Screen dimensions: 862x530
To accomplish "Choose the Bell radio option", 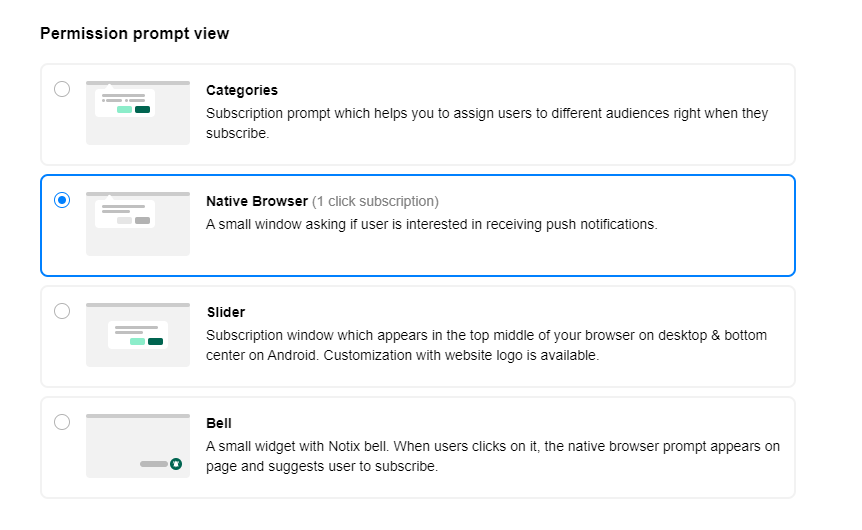I will [62, 422].
